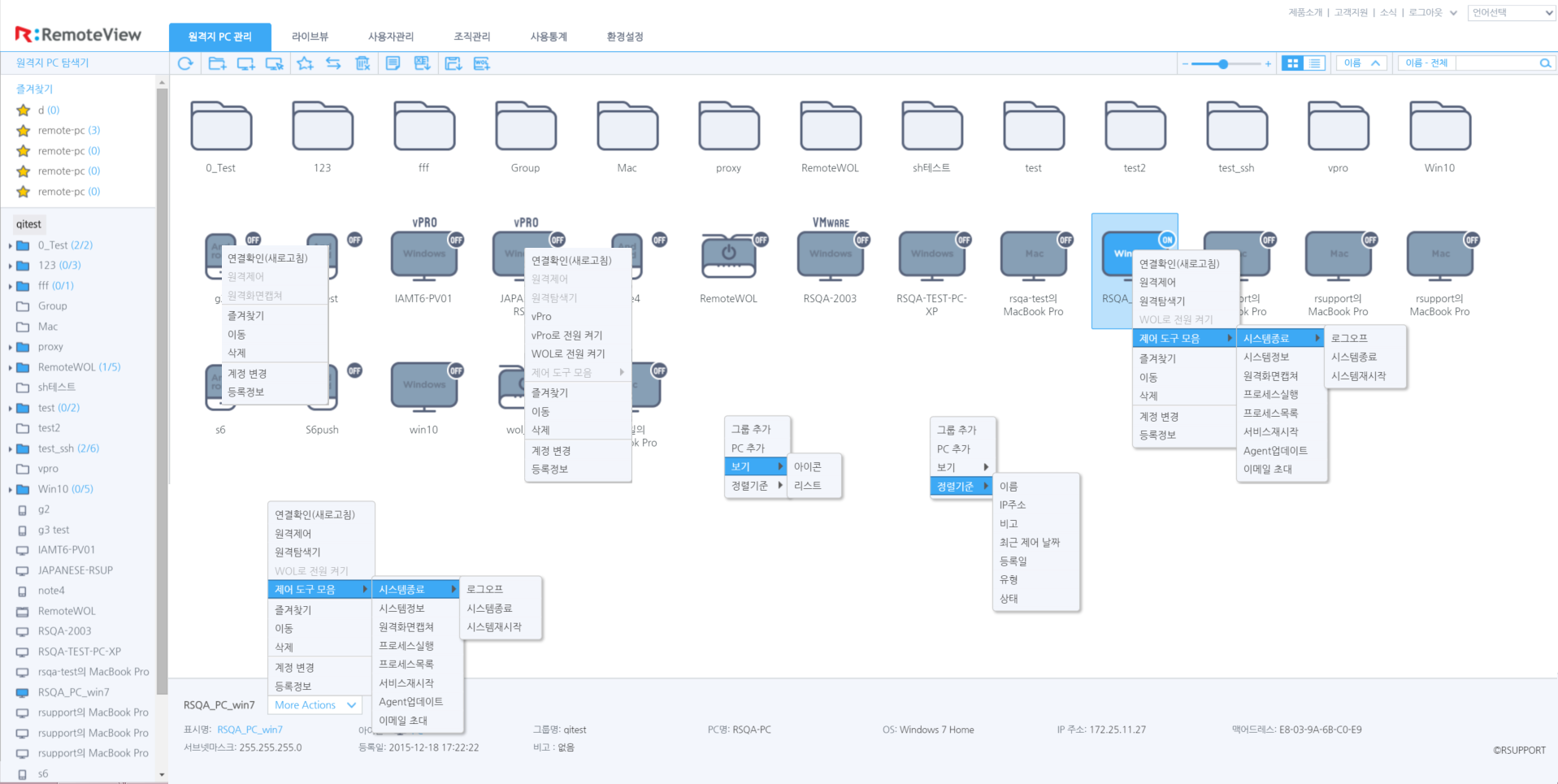Select the IAMT6-PV01 vPro computer icon
This screenshot has width=1558, height=784.
tap(424, 255)
